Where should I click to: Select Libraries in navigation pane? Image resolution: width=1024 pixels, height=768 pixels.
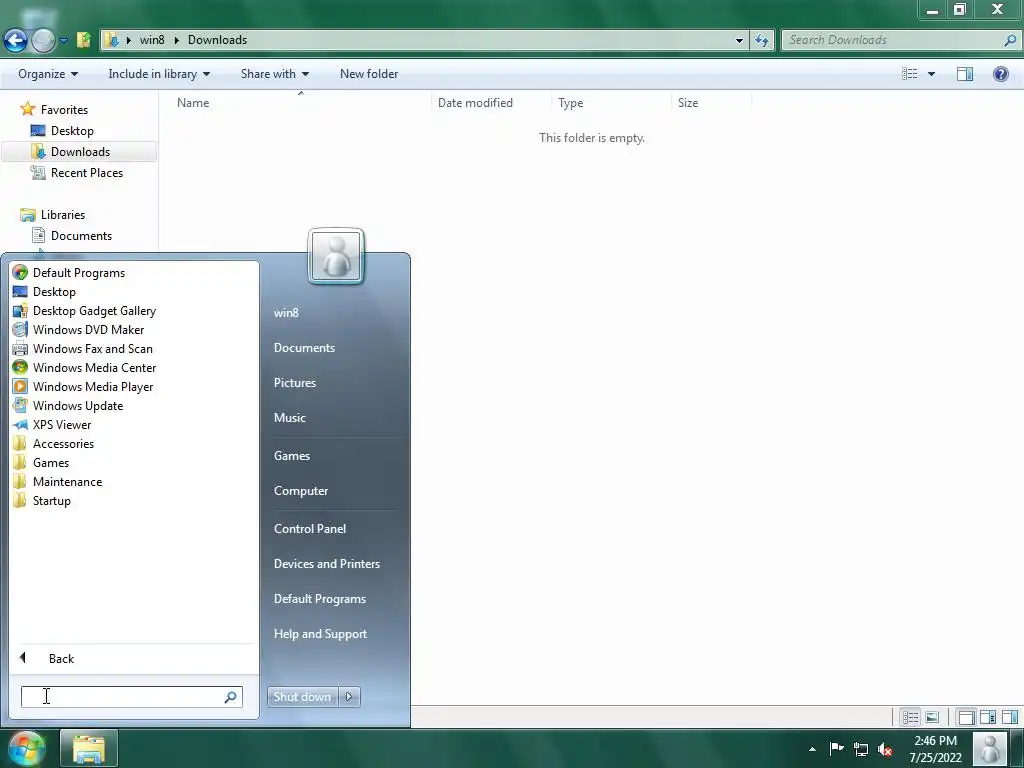click(x=63, y=215)
